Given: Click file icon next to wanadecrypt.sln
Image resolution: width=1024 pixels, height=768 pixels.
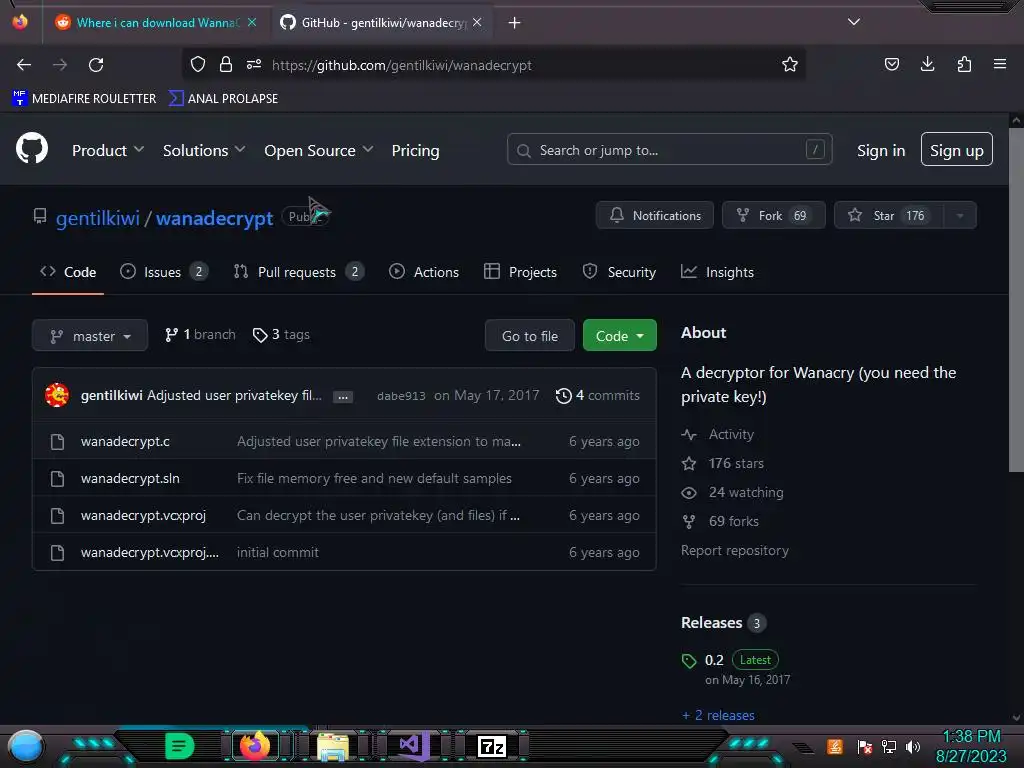Looking at the screenshot, I should point(57,479).
